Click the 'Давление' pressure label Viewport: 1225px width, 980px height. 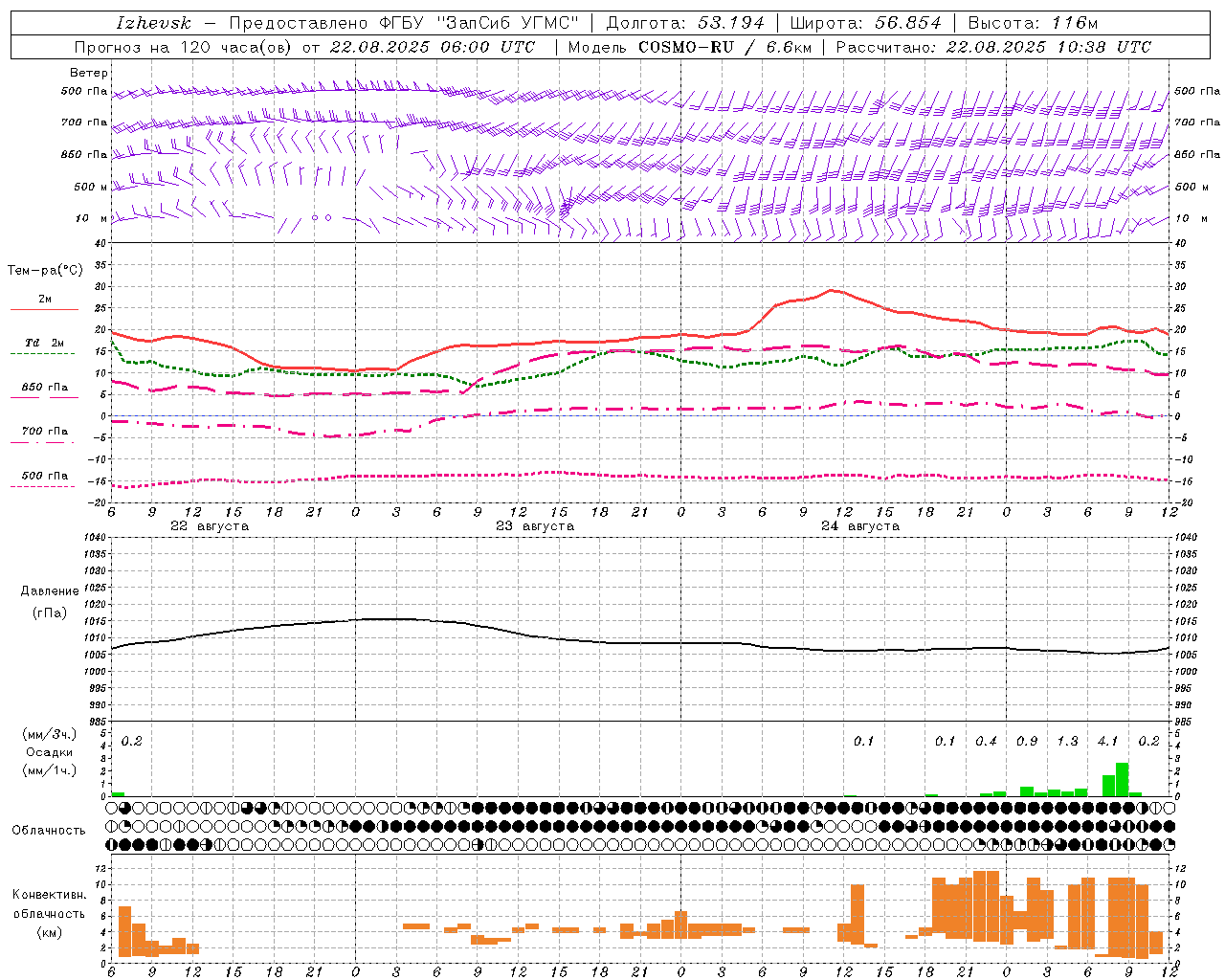[x=50, y=591]
